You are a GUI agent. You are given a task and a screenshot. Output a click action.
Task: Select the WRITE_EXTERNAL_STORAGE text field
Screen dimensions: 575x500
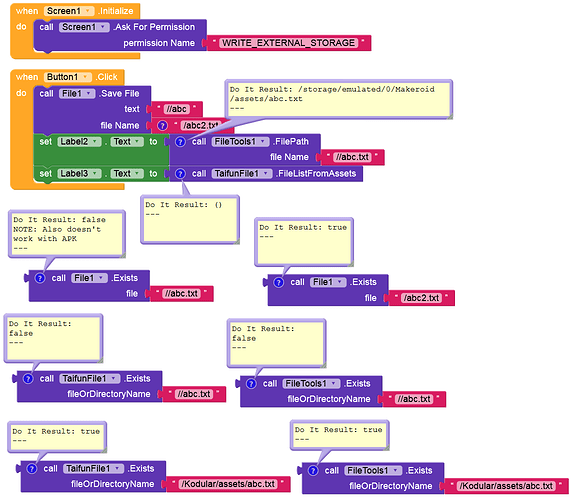click(x=288, y=43)
